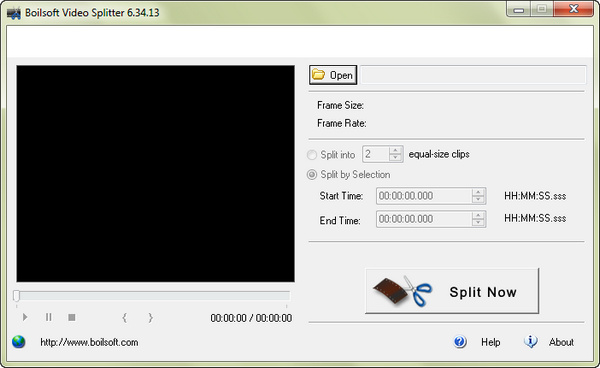Click the Open file button
600x368 pixels.
[x=333, y=75]
